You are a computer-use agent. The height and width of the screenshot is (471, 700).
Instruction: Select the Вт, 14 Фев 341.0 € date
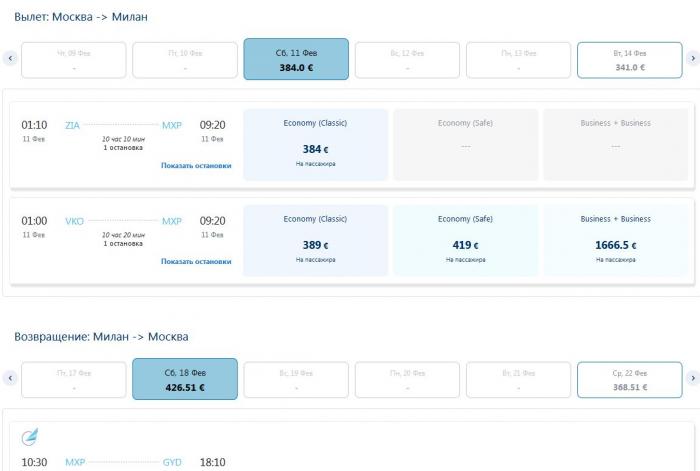tap(629, 59)
